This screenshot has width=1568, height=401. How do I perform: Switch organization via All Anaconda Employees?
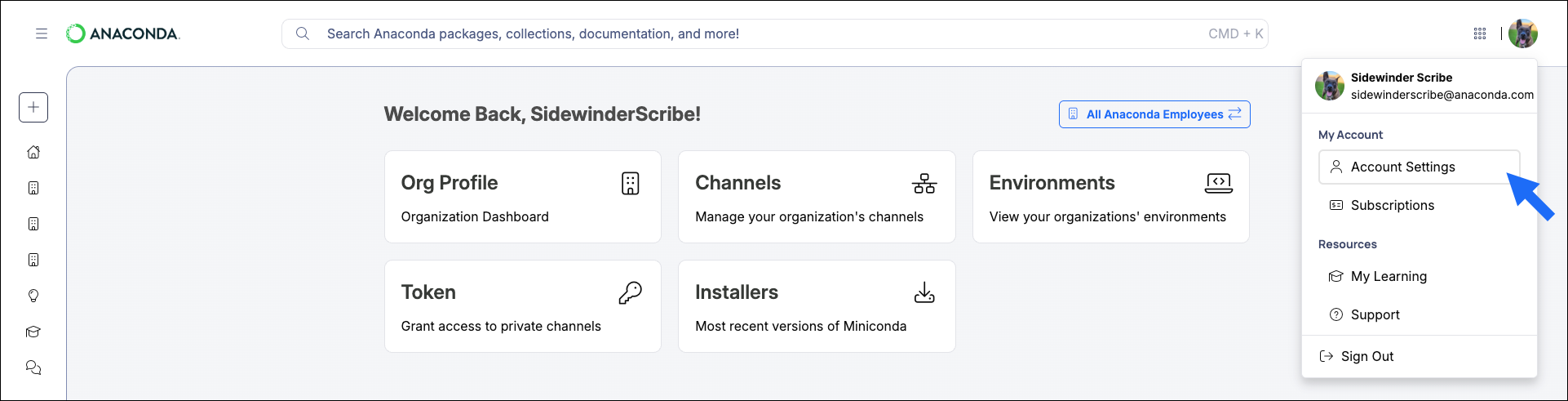[x=1154, y=114]
